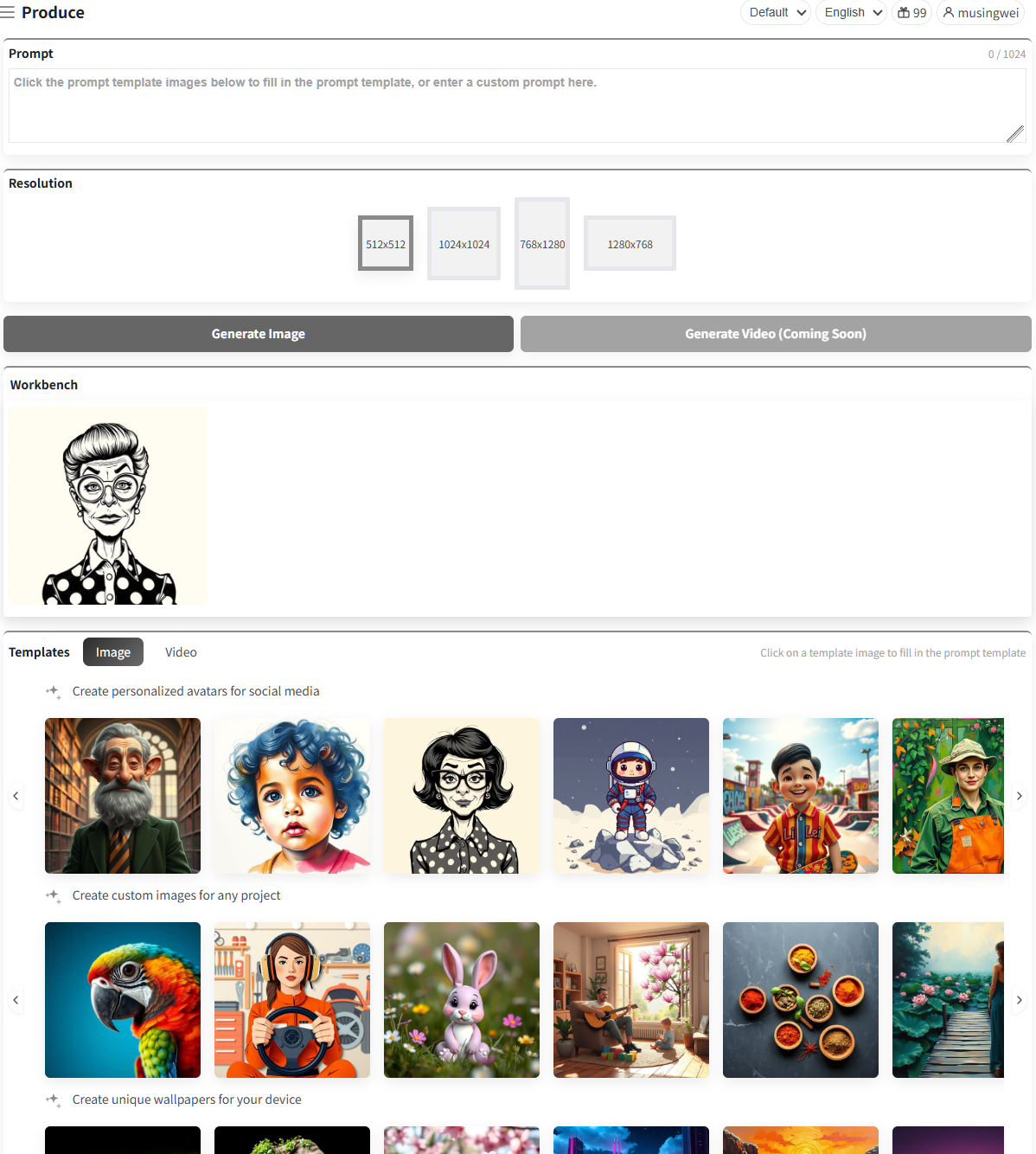Select the 512x512 resolution option

[x=386, y=244]
